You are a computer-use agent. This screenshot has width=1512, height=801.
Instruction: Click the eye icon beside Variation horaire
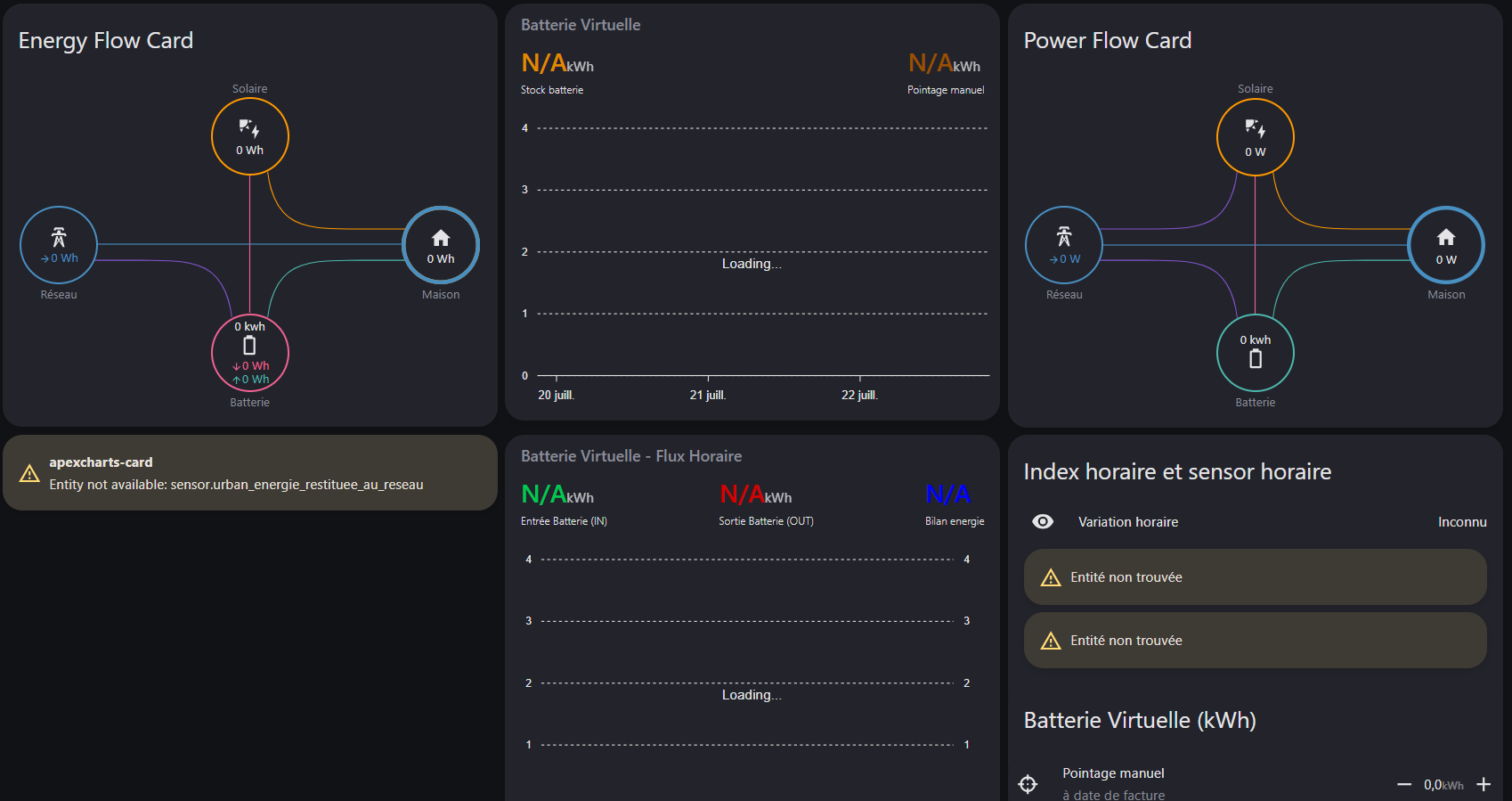1043,522
